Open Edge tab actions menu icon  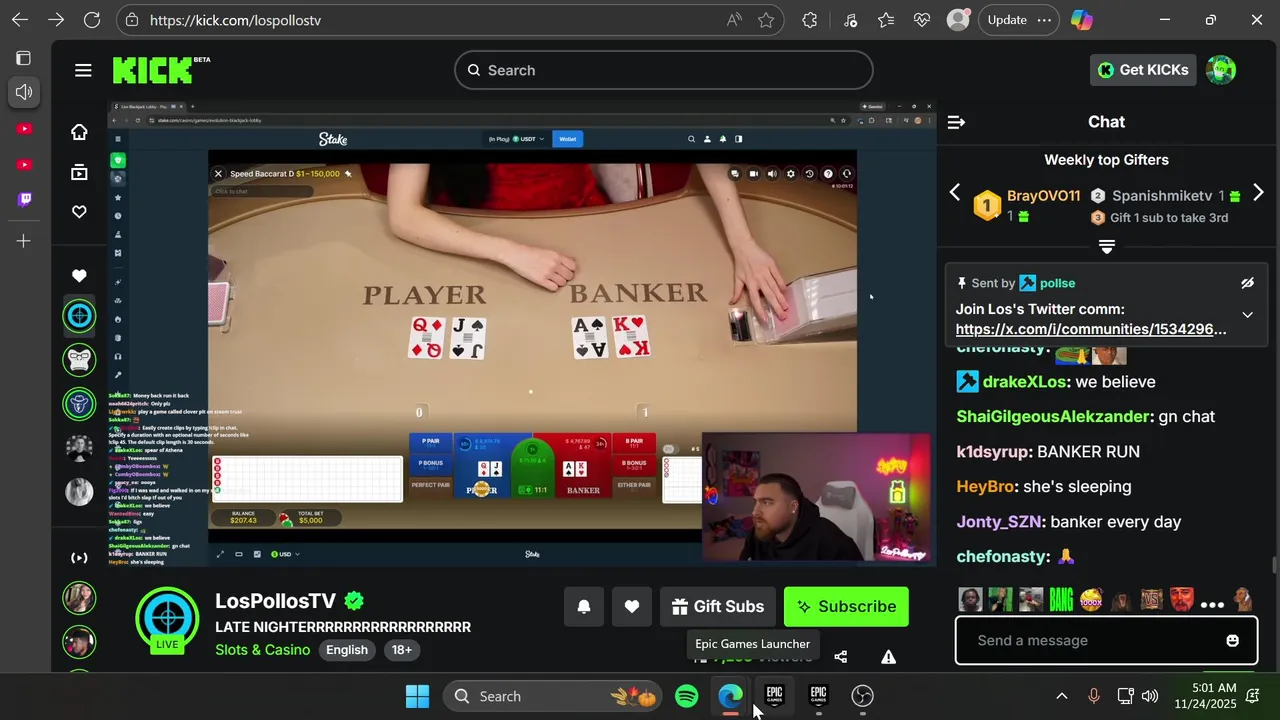(x=24, y=58)
